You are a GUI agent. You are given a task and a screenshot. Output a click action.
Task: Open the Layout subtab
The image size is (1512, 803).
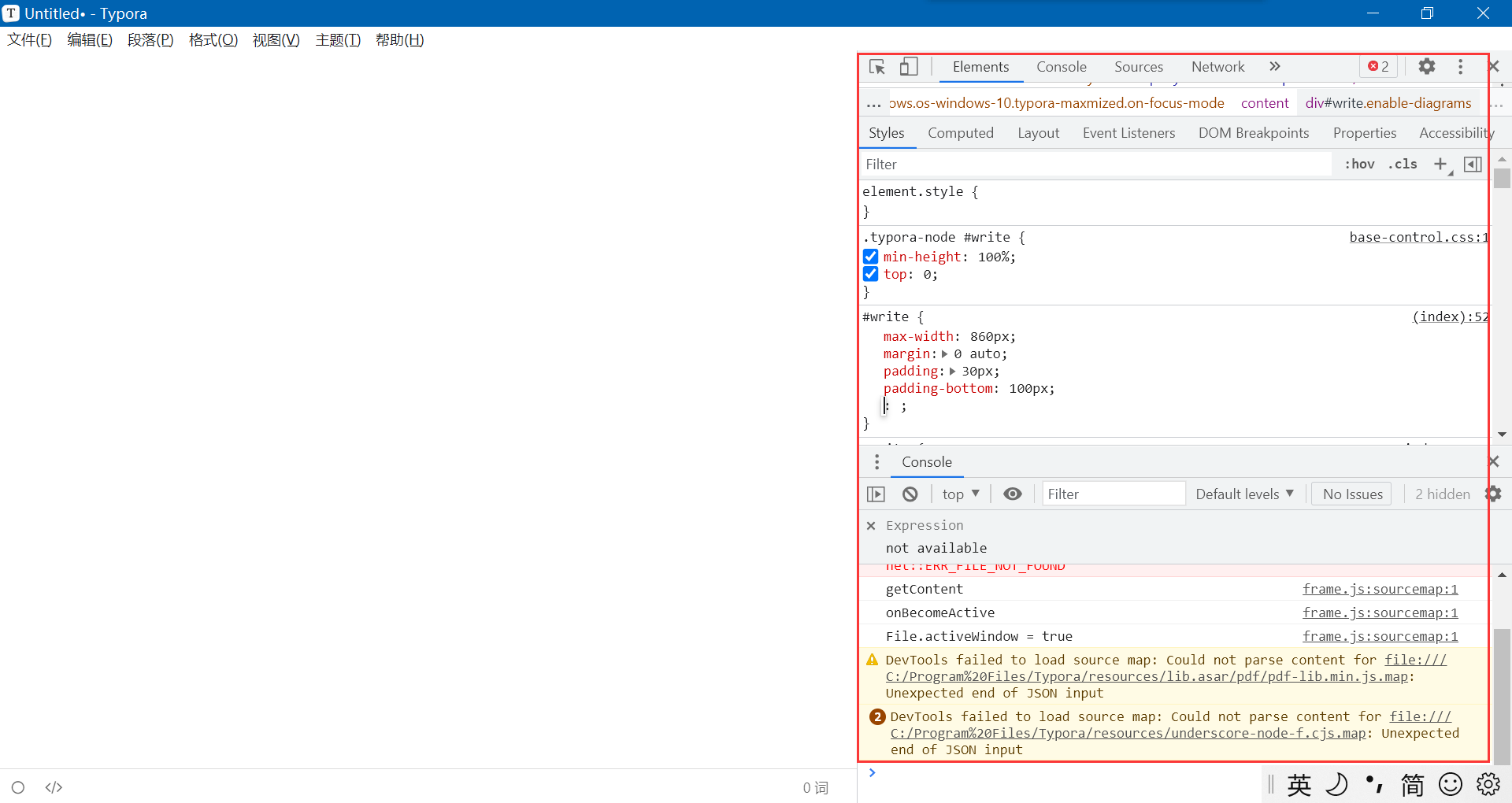point(1039,133)
